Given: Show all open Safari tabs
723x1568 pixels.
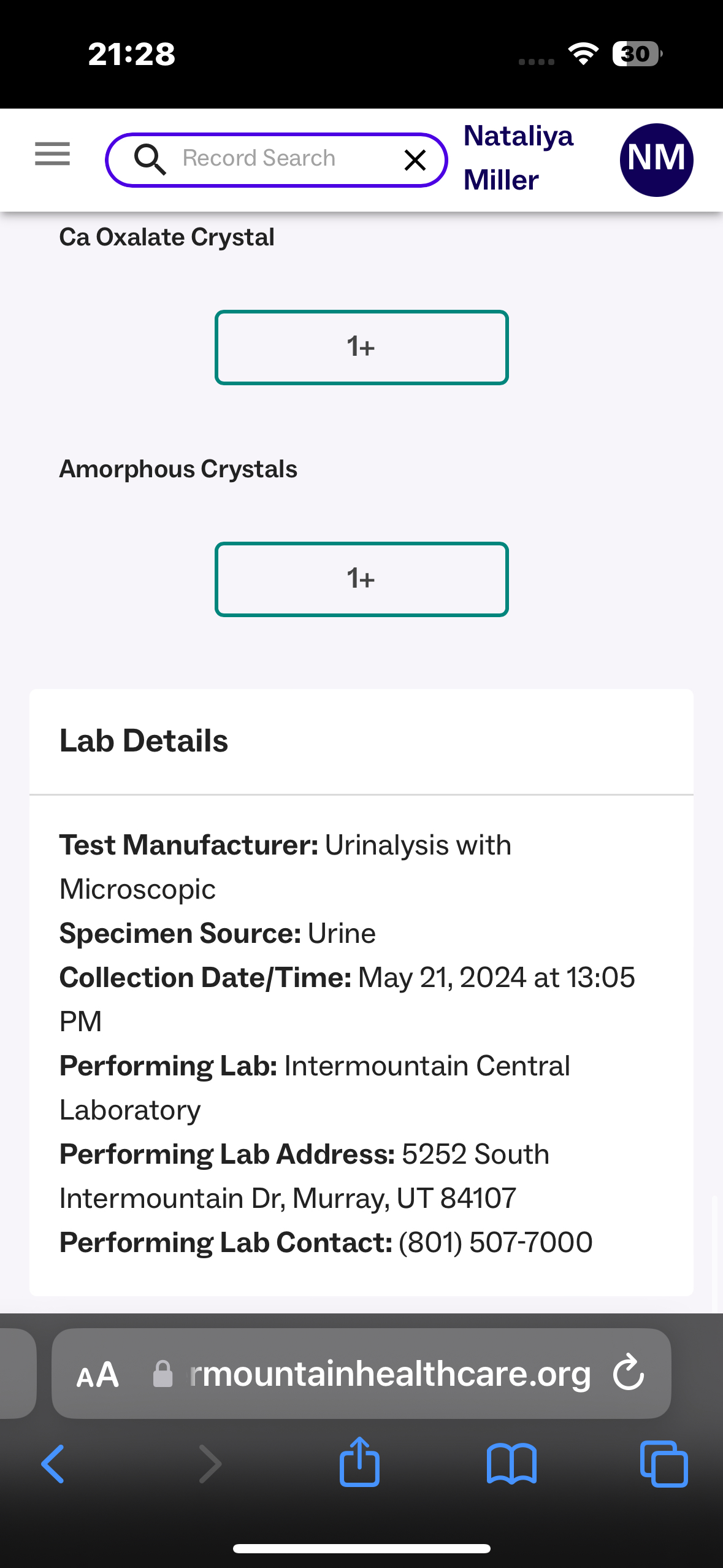Looking at the screenshot, I should pyautogui.click(x=664, y=1464).
